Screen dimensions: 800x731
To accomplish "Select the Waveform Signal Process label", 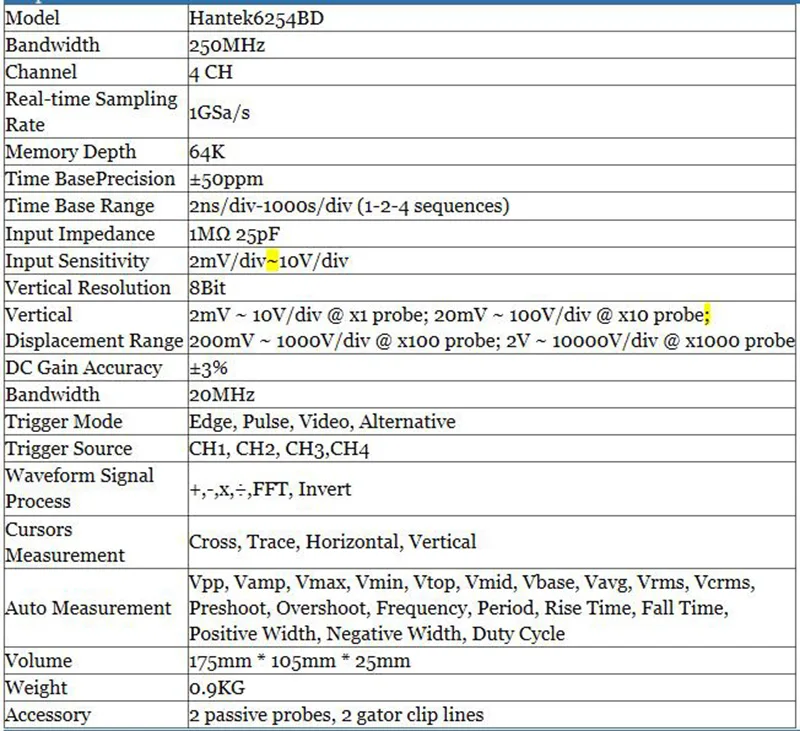I will pyautogui.click(x=79, y=488).
